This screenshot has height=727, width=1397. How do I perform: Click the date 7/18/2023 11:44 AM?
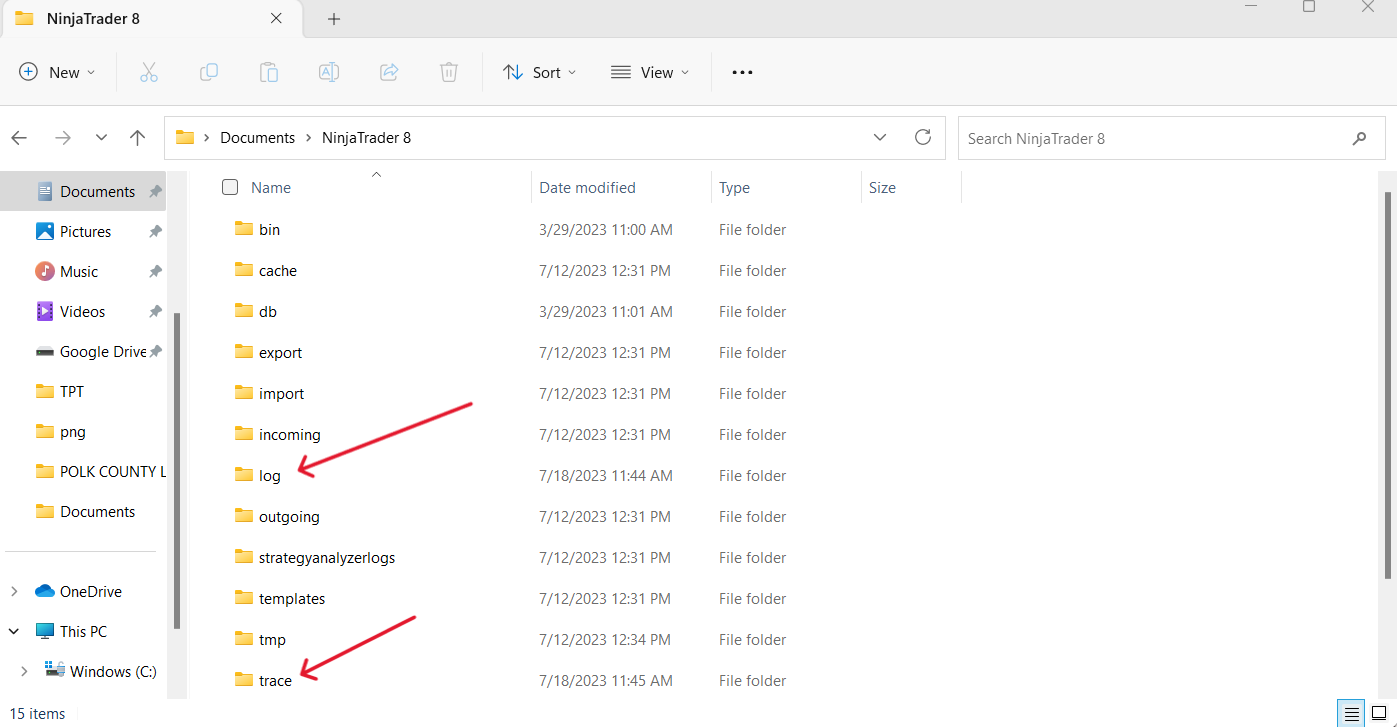605,475
